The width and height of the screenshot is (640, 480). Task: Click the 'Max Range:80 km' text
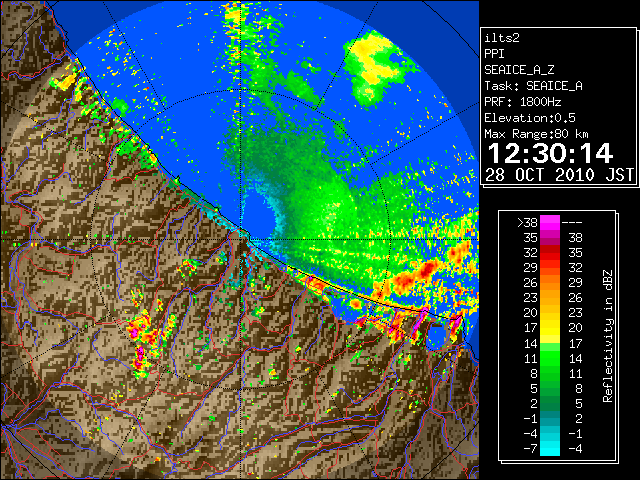point(536,134)
